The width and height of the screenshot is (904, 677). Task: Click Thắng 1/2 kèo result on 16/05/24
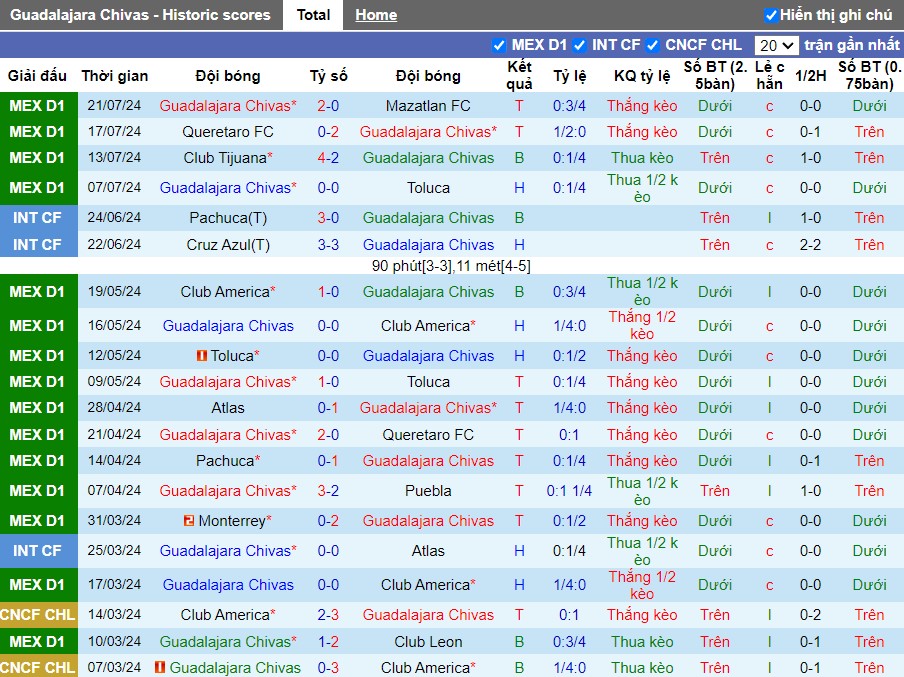point(642,325)
